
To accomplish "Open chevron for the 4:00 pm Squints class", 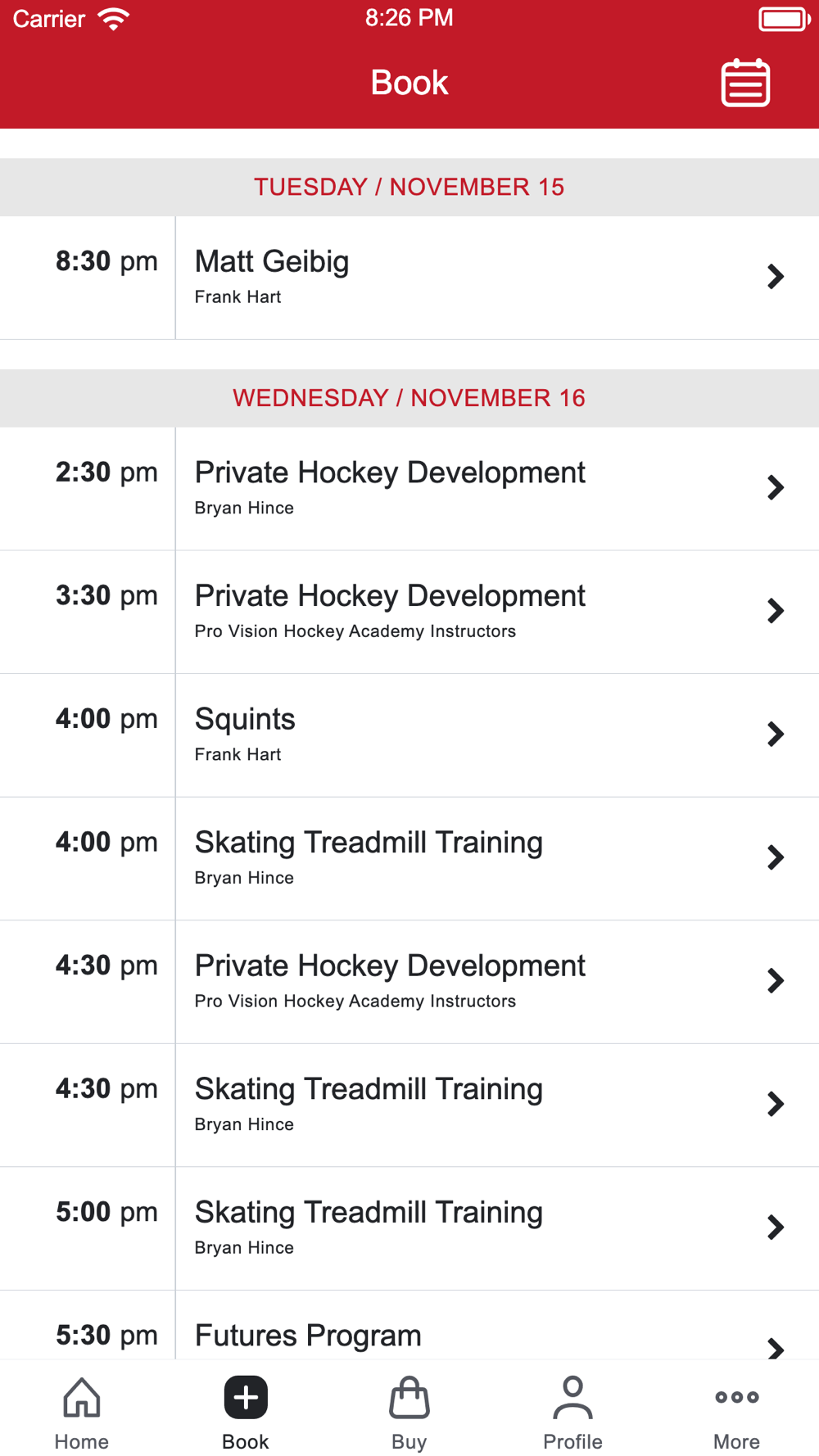I will tap(776, 734).
